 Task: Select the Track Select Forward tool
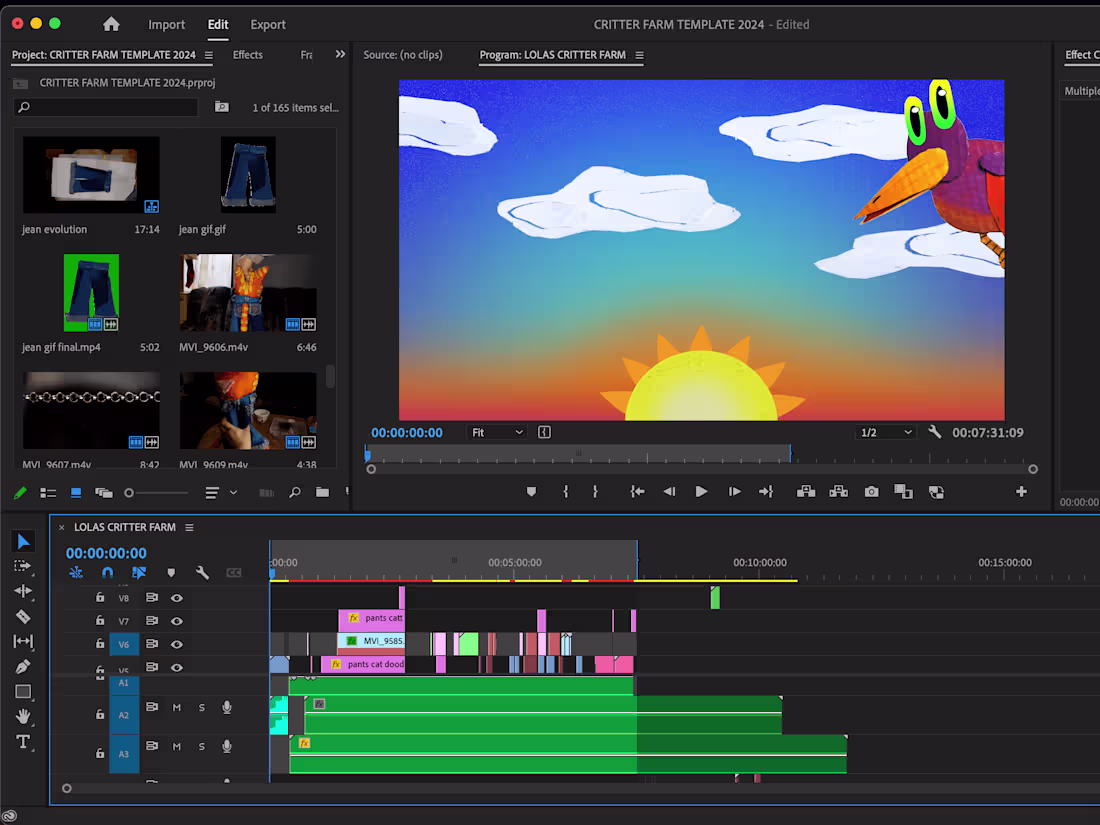pyautogui.click(x=24, y=566)
